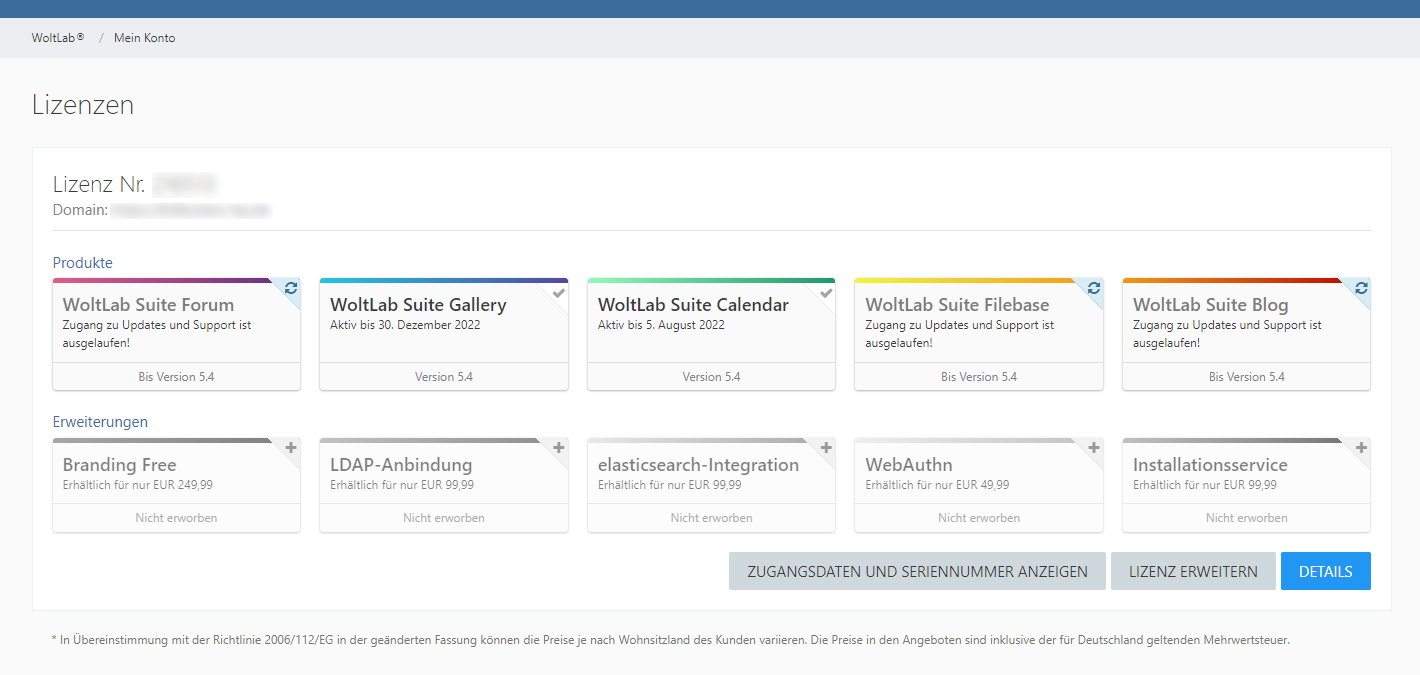Click the plus icon on LDAP-Anbindung

pos(558,448)
